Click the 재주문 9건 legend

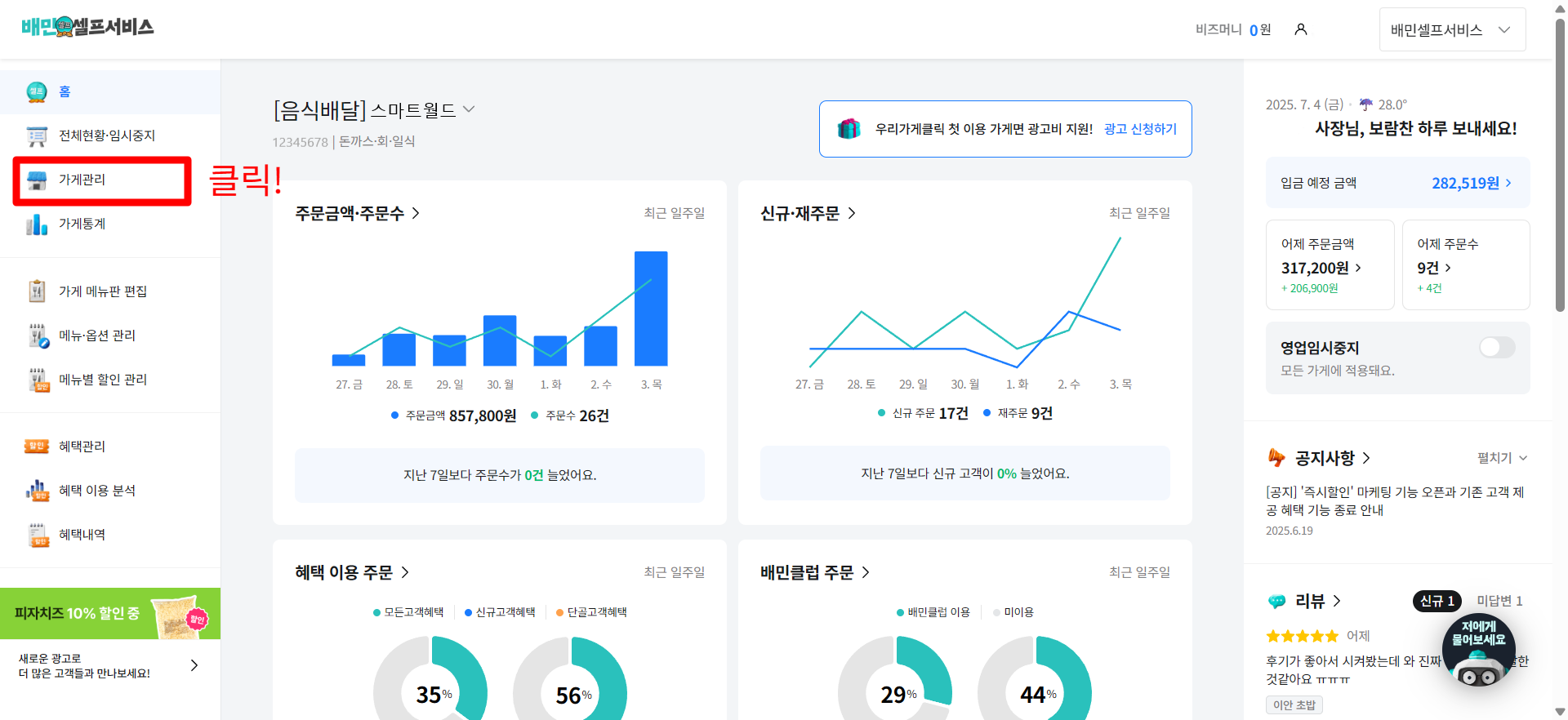pos(1018,413)
